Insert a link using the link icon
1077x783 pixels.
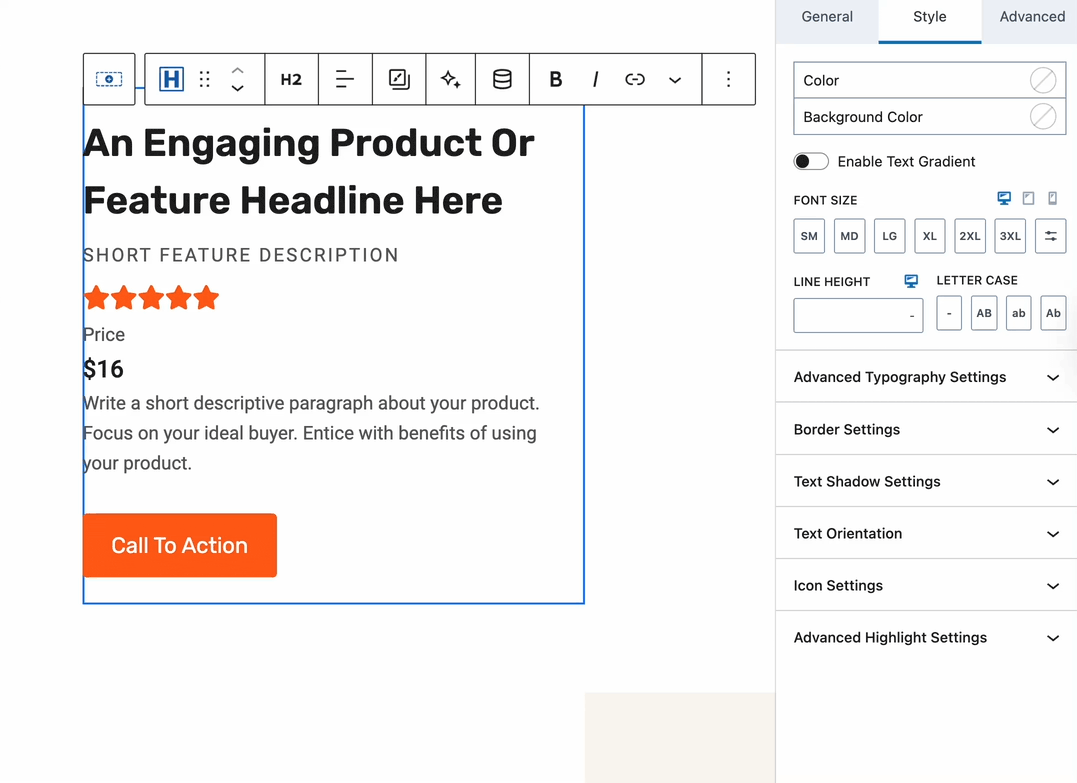coord(635,80)
